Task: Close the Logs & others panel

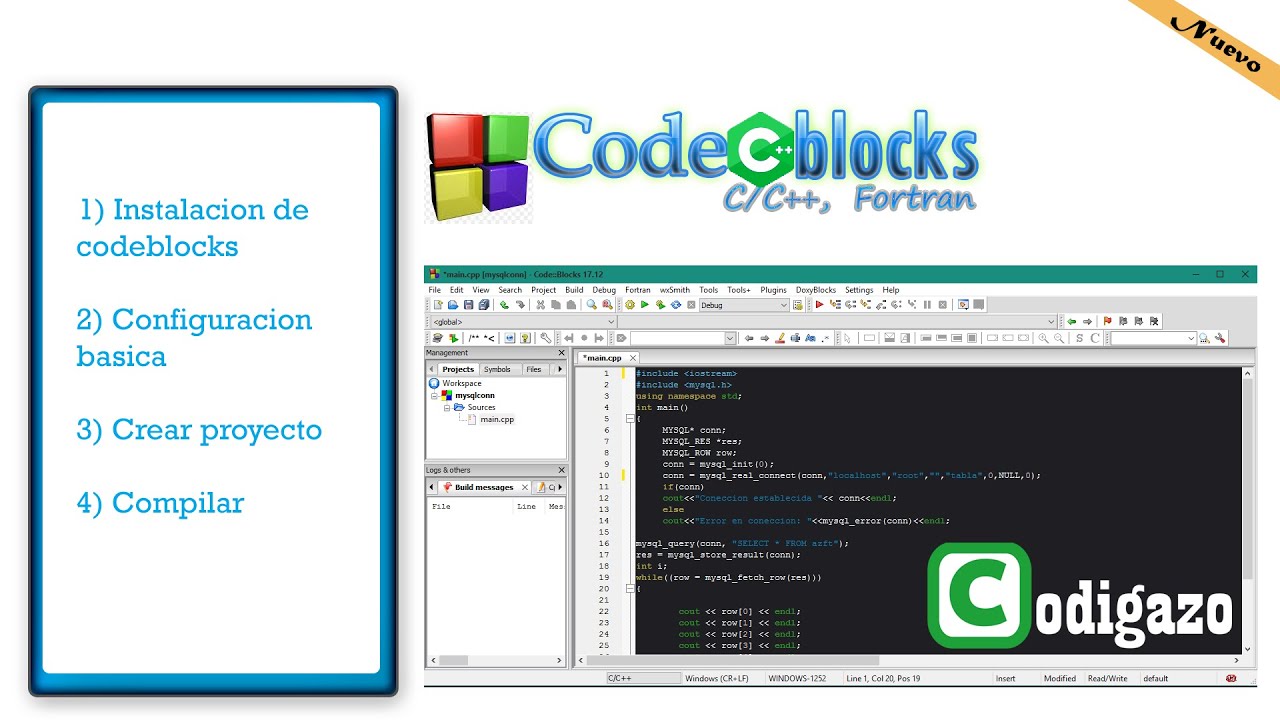Action: pos(560,470)
